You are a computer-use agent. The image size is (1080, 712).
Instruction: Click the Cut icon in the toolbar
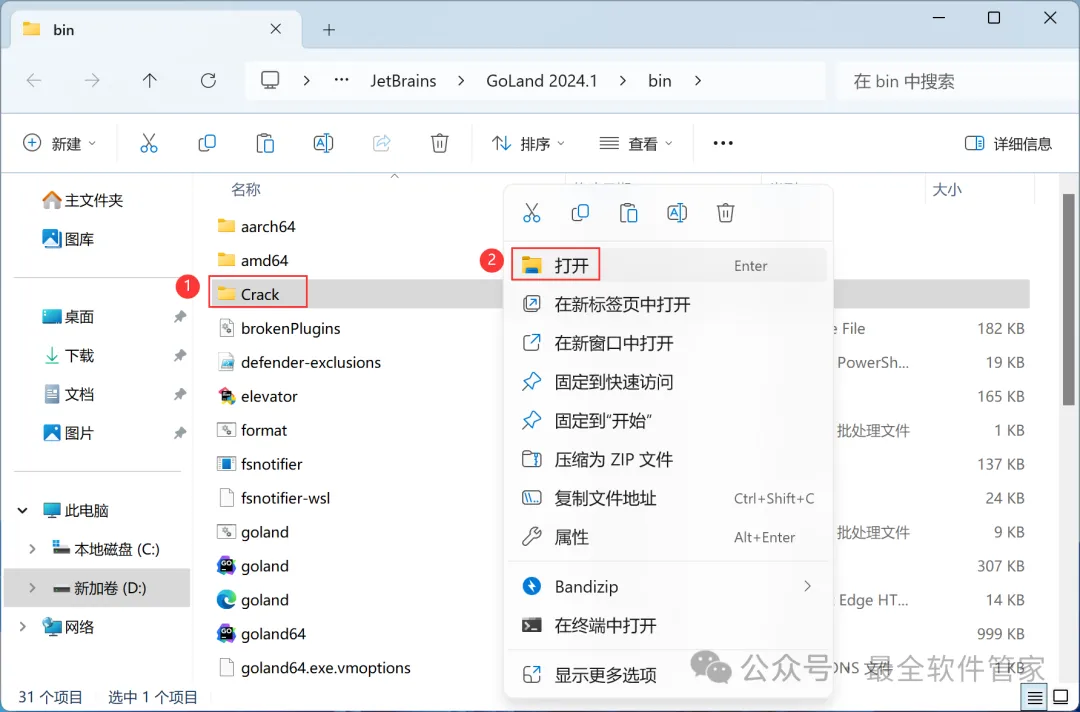(x=149, y=143)
